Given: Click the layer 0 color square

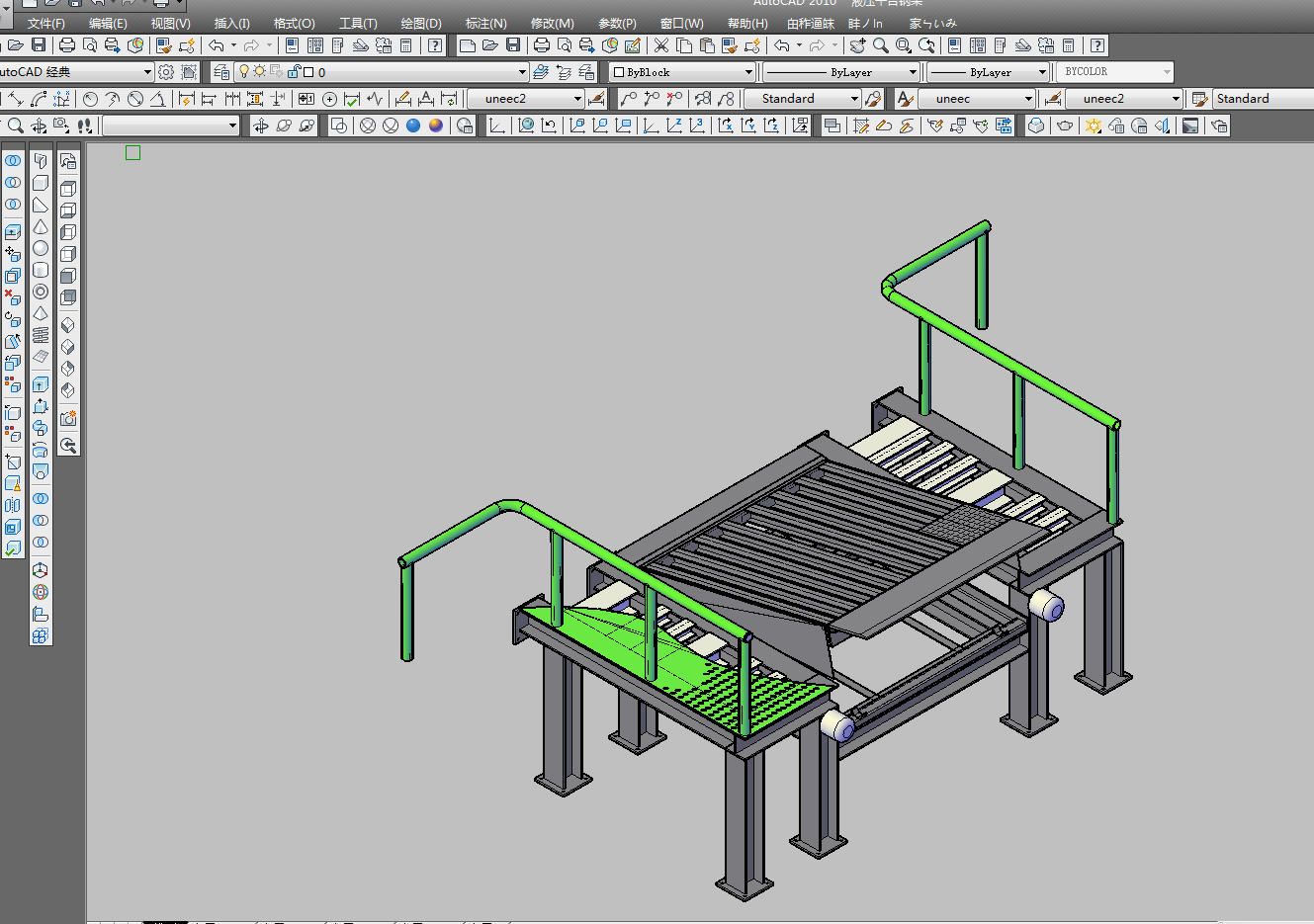Looking at the screenshot, I should pos(308,72).
